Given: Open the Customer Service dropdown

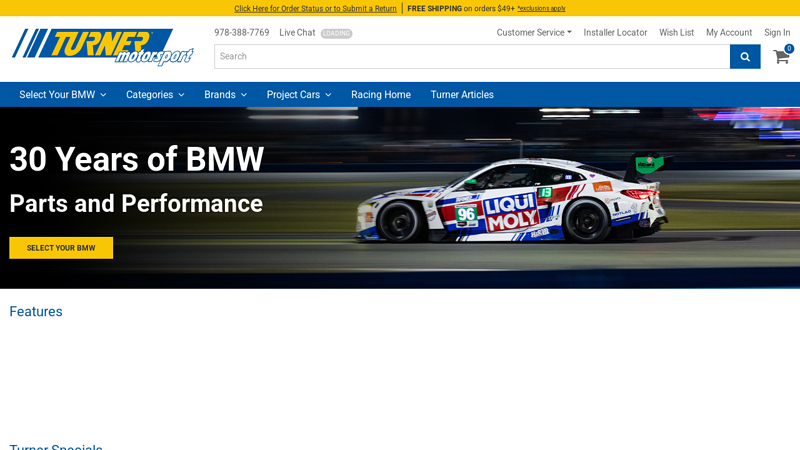Looking at the screenshot, I should point(534,33).
